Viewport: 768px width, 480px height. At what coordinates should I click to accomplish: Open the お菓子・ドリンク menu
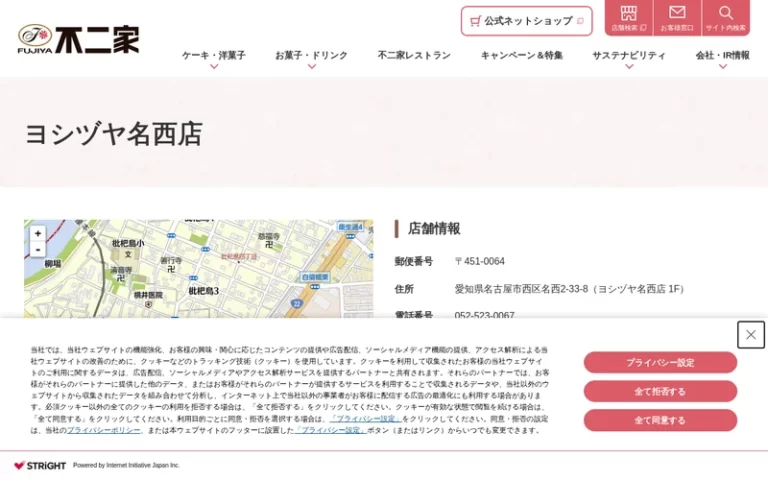click(x=312, y=55)
